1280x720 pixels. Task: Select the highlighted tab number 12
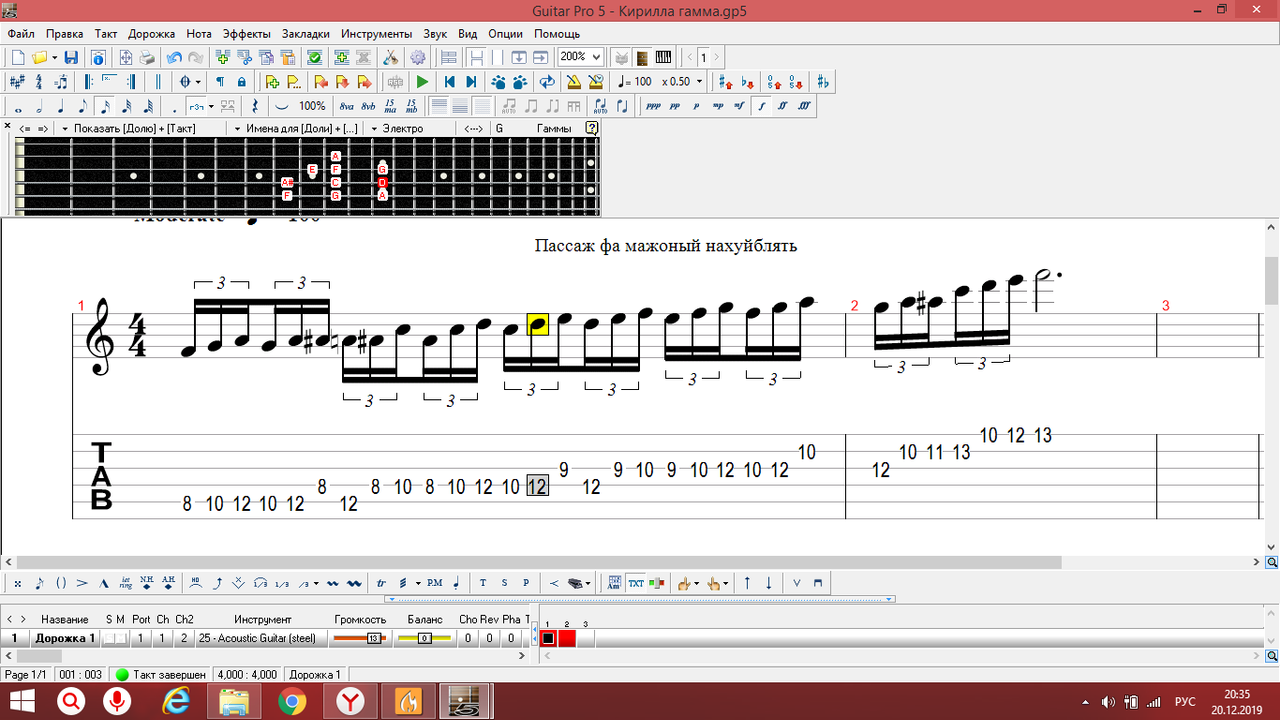tap(537, 487)
